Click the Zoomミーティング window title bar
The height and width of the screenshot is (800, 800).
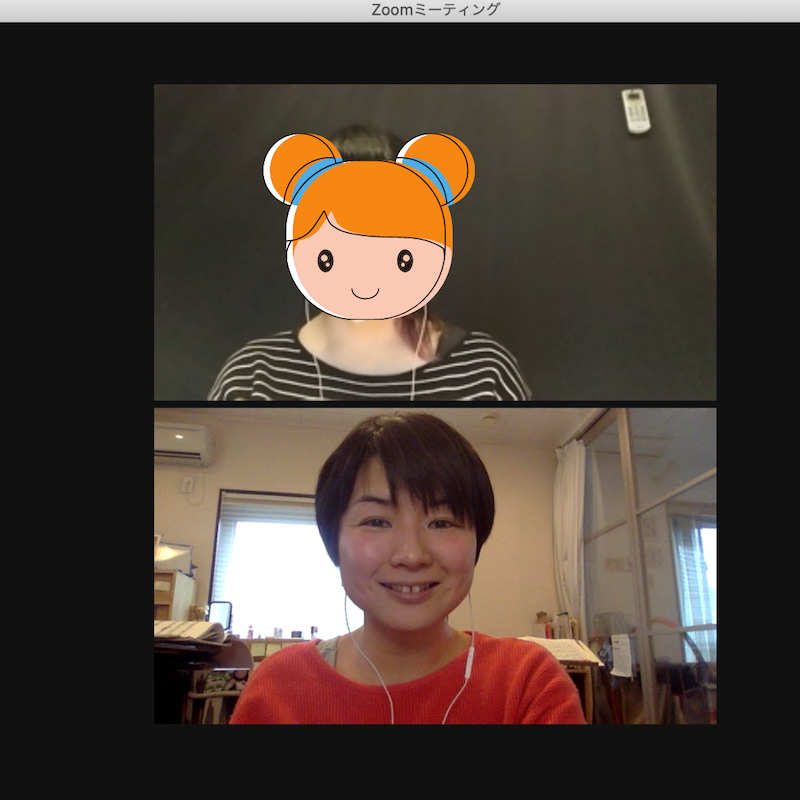400,10
